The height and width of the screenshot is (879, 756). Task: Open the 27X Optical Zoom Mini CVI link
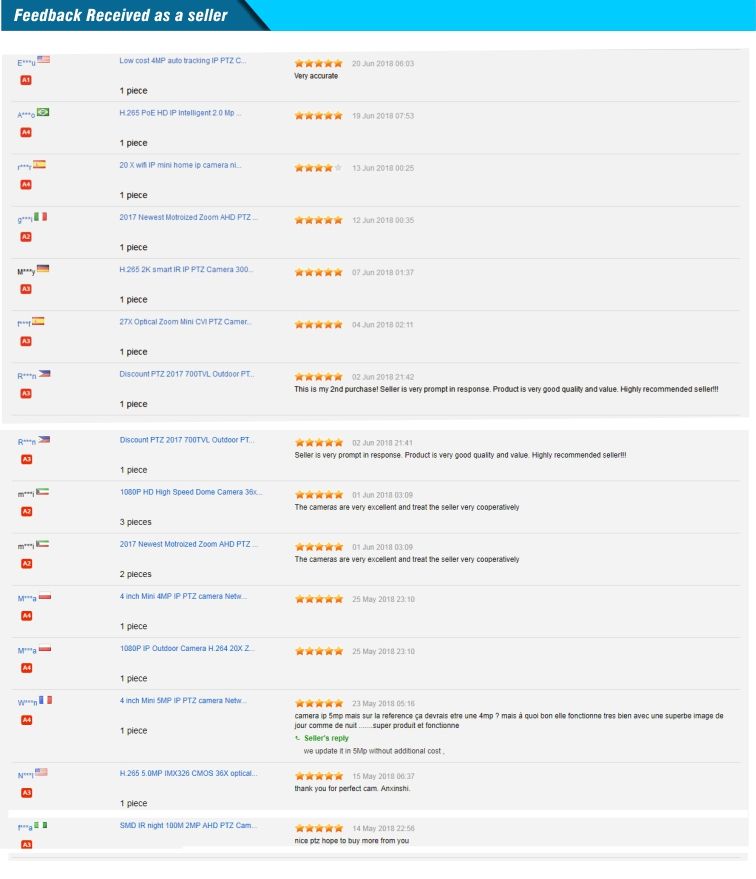tap(181, 321)
